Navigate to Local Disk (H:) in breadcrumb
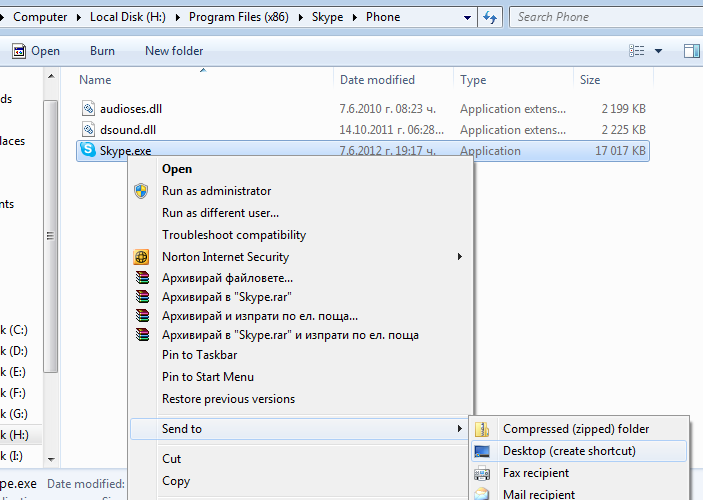 pos(128,17)
